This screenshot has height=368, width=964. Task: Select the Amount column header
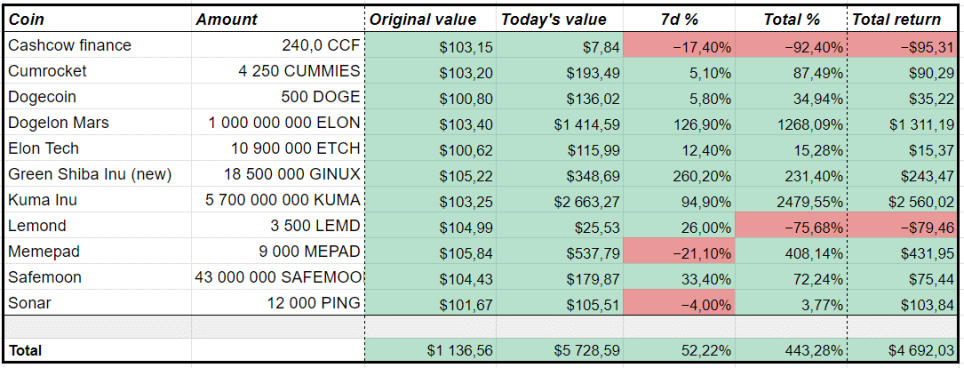point(278,20)
